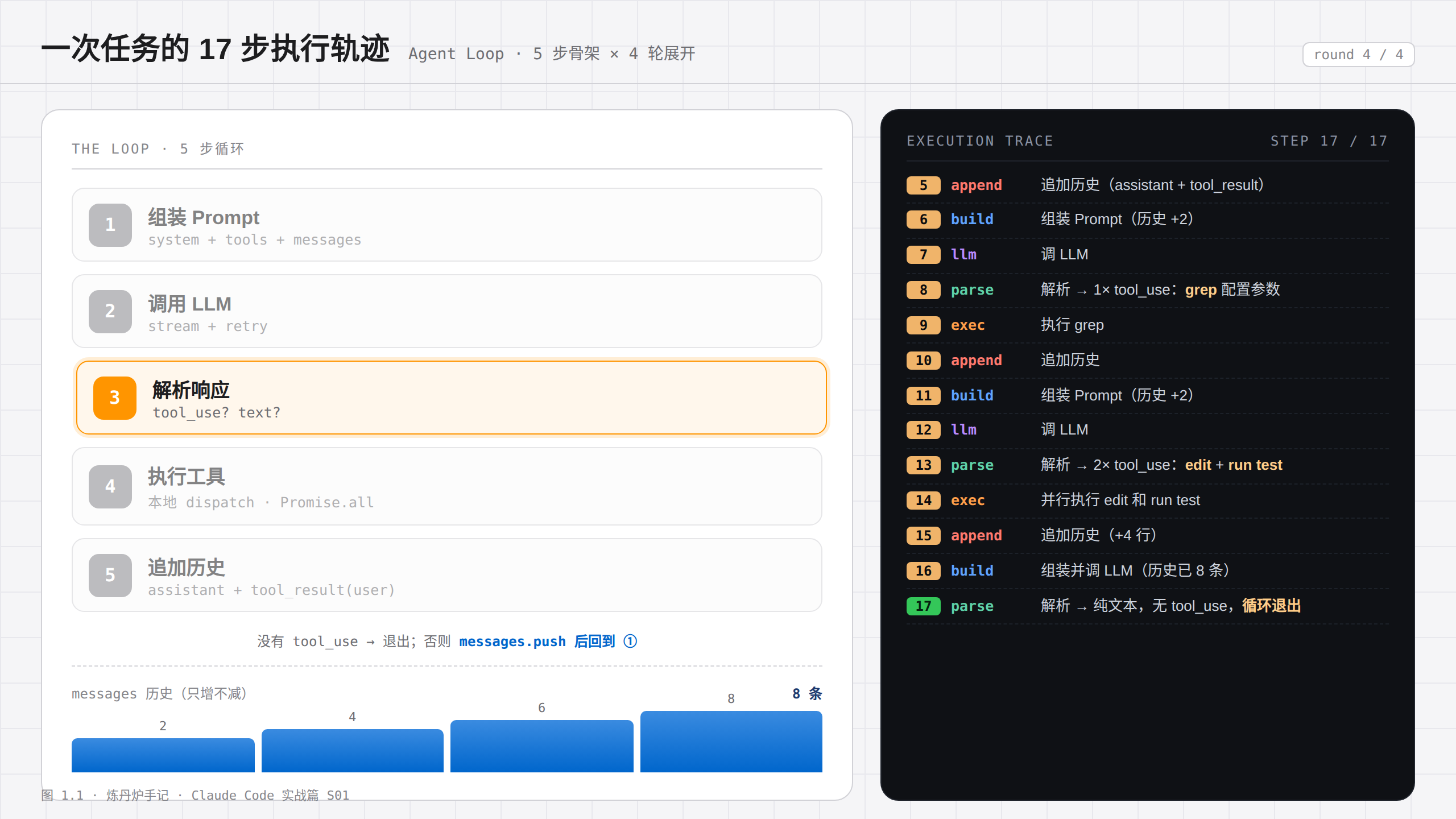The image size is (1456, 819).
Task: Click the exec tag in trace row 9
Action: 967,325
